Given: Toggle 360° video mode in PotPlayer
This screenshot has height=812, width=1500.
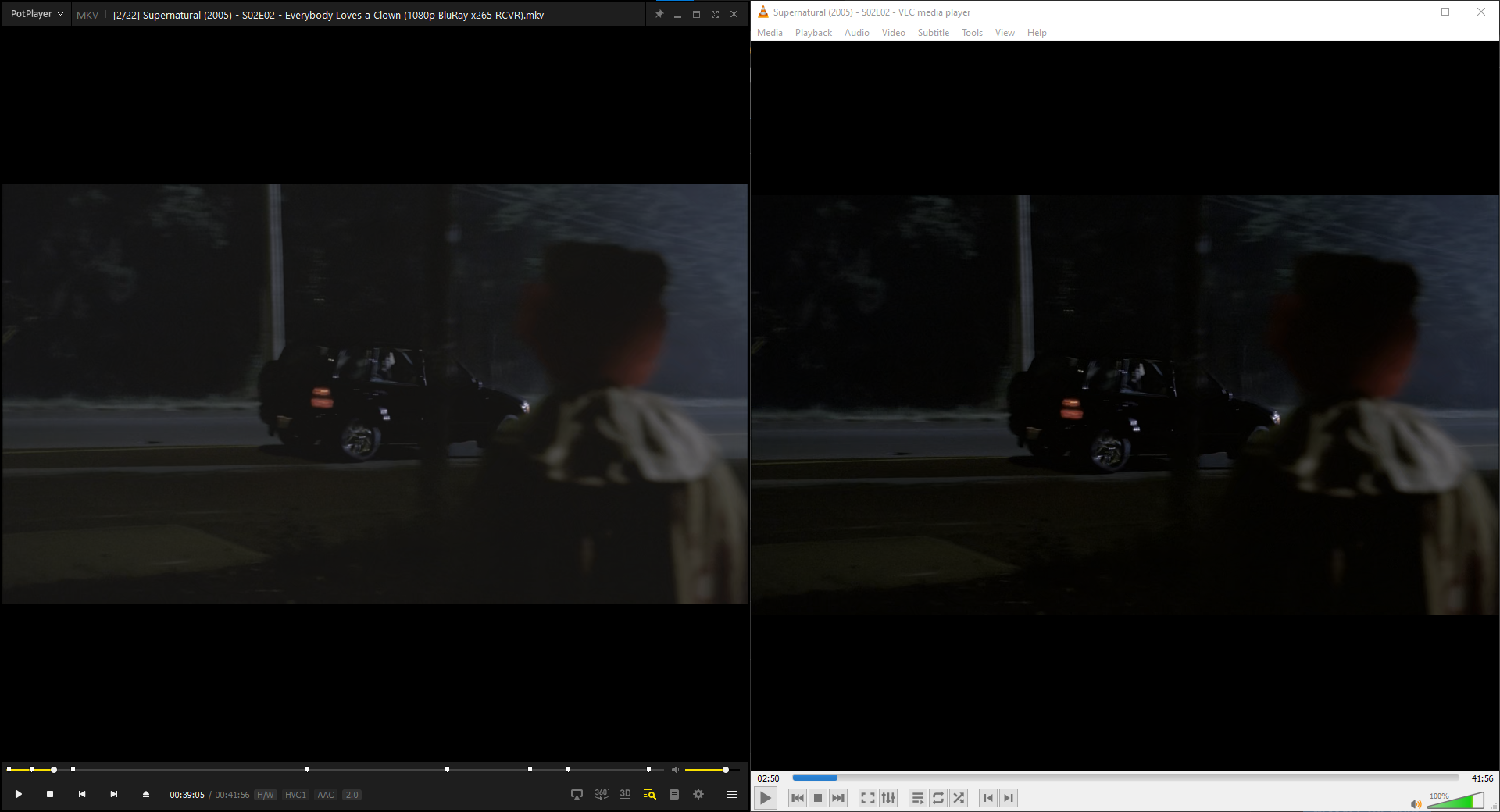Looking at the screenshot, I should (602, 795).
